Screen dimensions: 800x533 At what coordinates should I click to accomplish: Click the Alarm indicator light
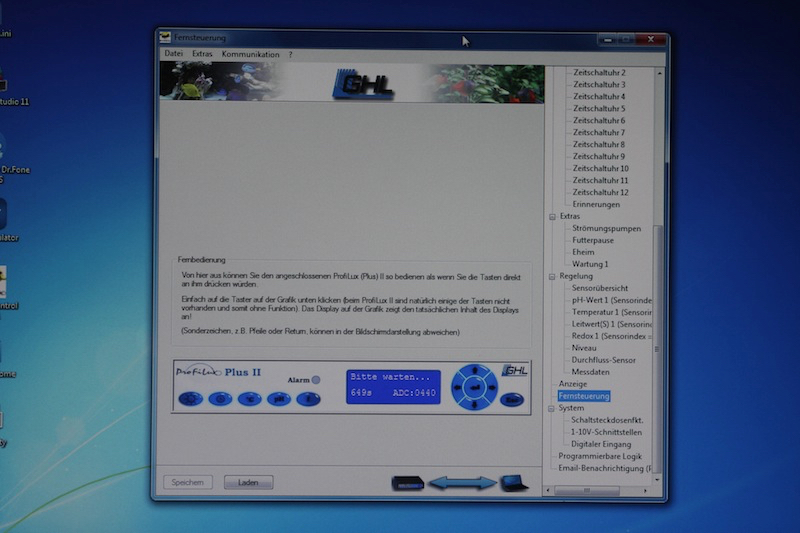(316, 380)
